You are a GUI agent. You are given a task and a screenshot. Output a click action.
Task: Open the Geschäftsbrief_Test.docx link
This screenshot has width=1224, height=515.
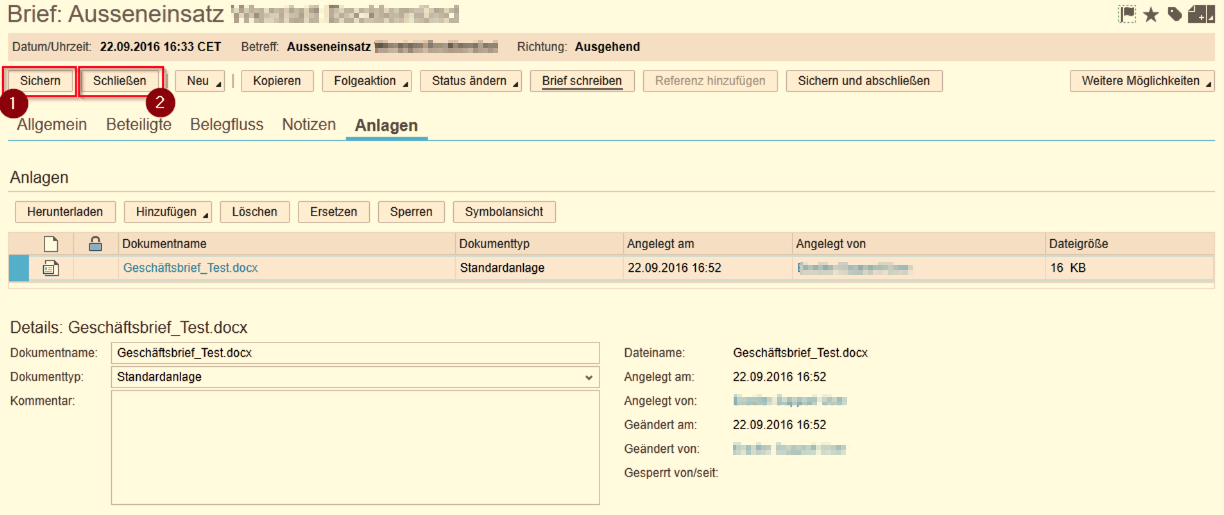pyautogui.click(x=190, y=268)
